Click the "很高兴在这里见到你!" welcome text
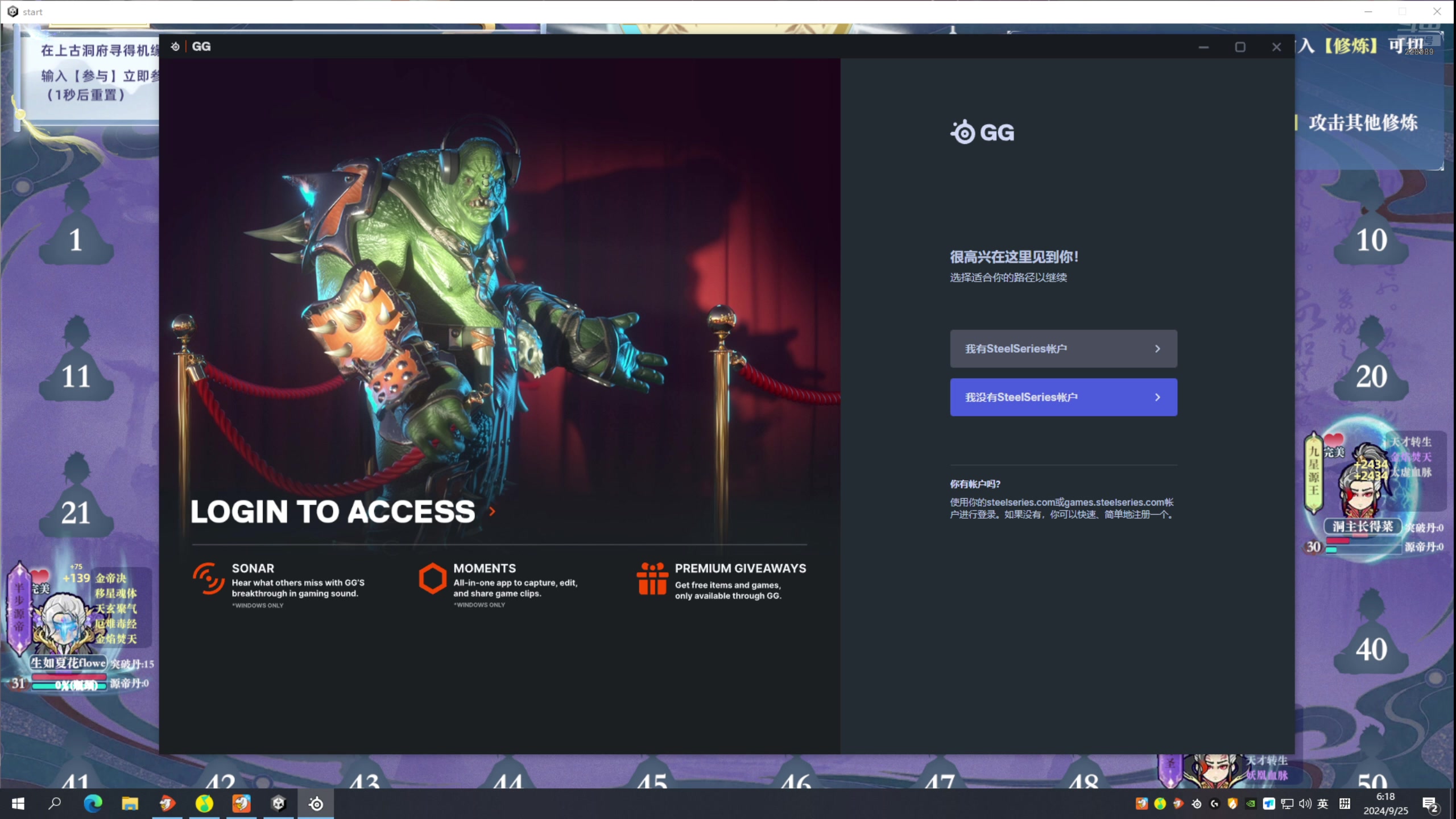This screenshot has width=1456, height=819. coord(1014,257)
